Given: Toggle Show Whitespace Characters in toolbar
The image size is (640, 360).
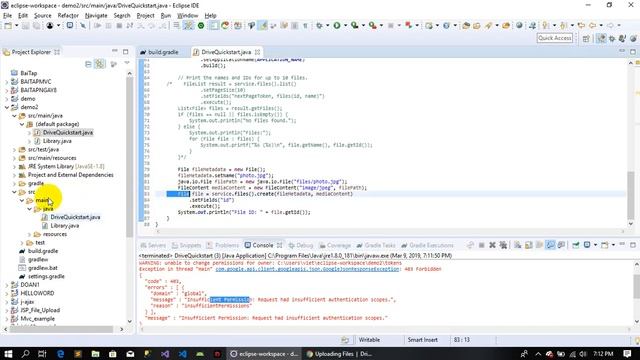Looking at the screenshot, I should coord(305,26).
